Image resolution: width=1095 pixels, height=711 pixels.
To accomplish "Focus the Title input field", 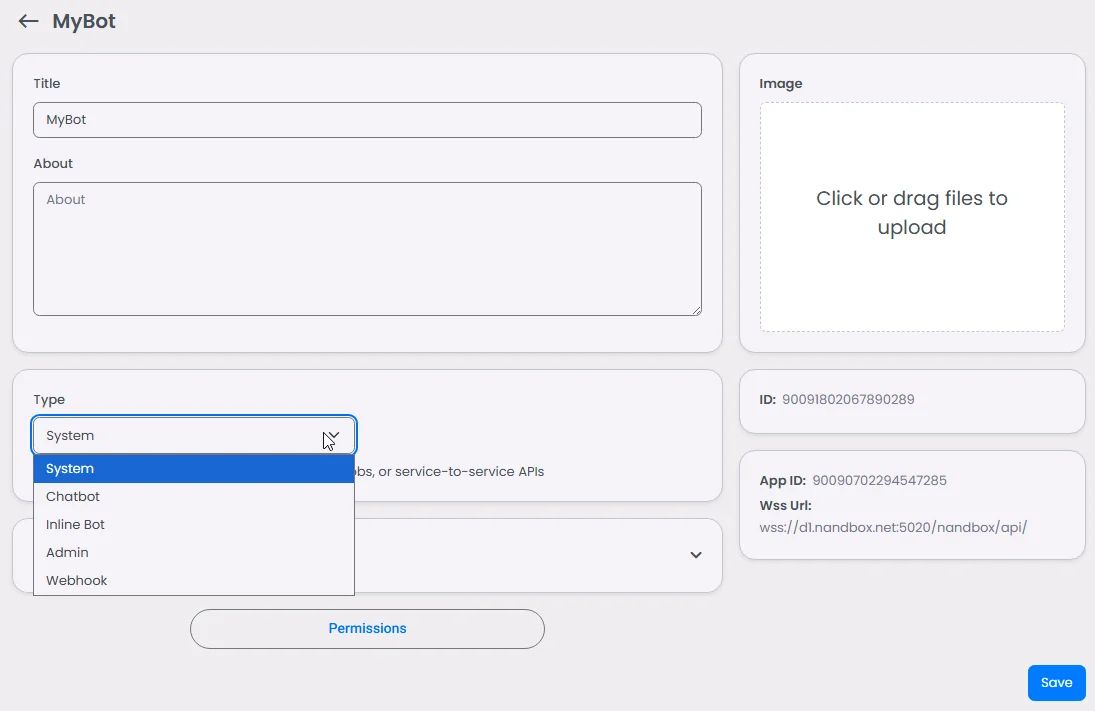I will 367,120.
